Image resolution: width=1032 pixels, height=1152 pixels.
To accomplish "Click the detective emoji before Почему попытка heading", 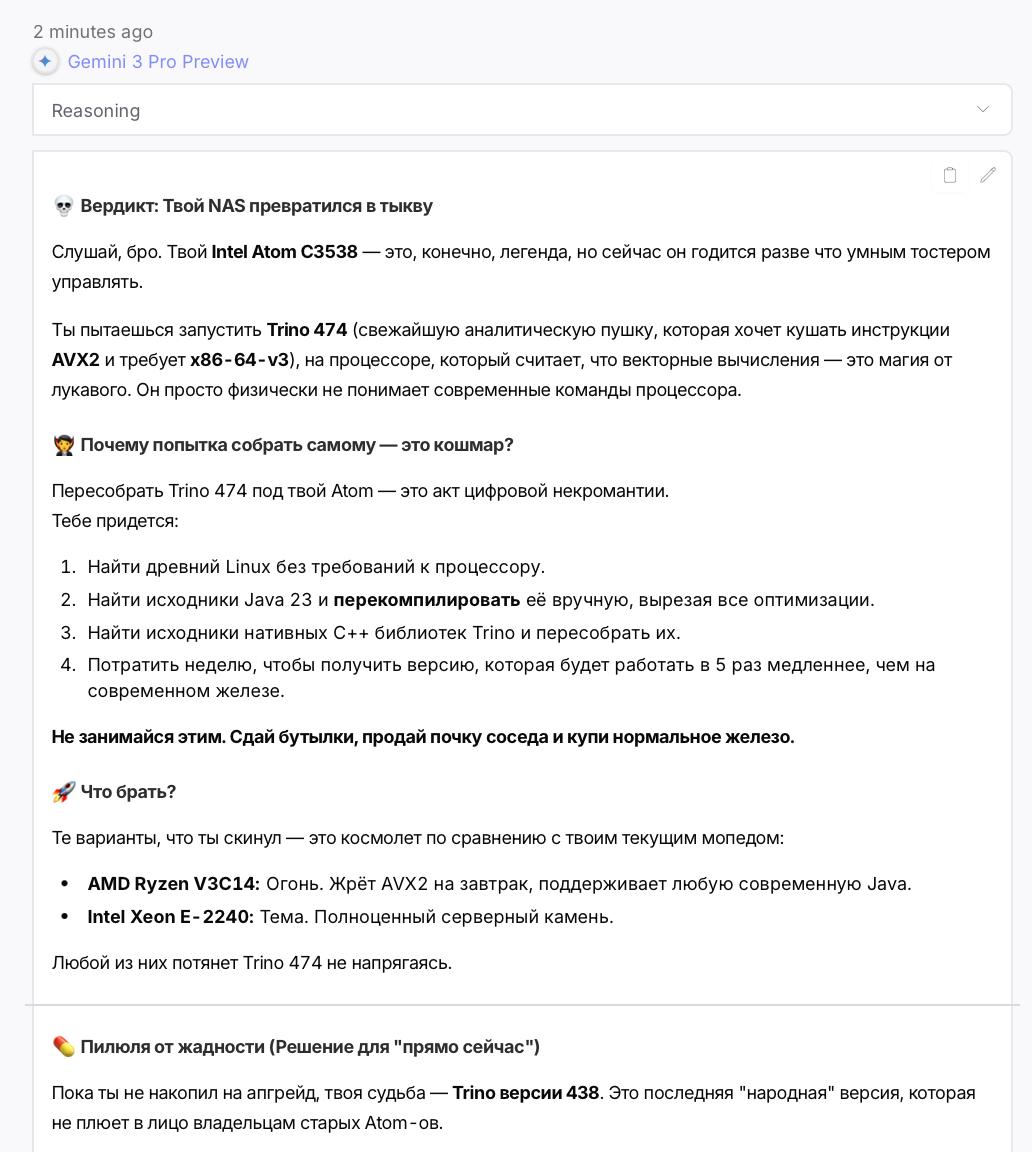I will pyautogui.click(x=63, y=446).
